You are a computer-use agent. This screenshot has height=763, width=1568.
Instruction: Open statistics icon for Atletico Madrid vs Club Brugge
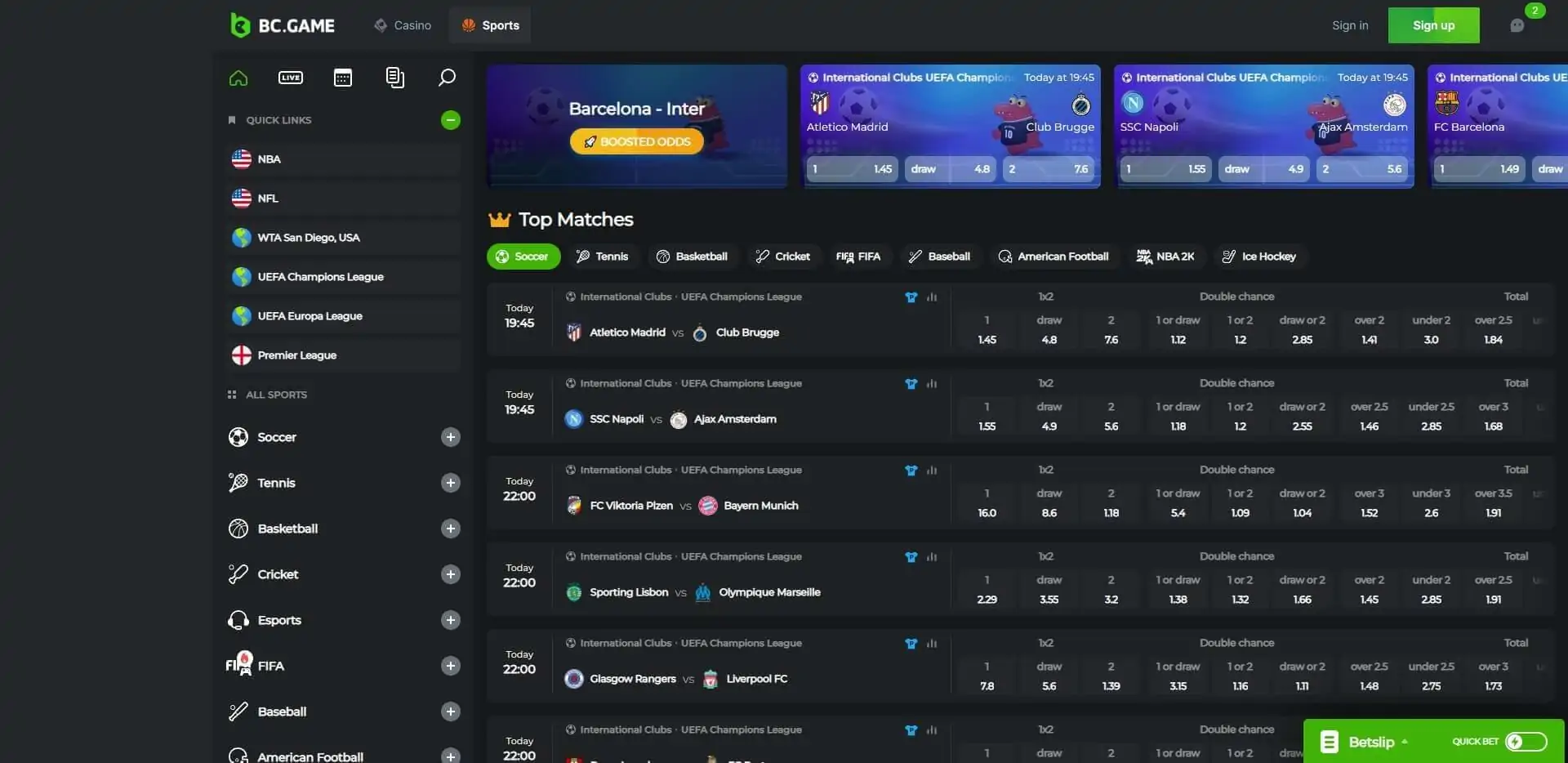[x=932, y=297]
